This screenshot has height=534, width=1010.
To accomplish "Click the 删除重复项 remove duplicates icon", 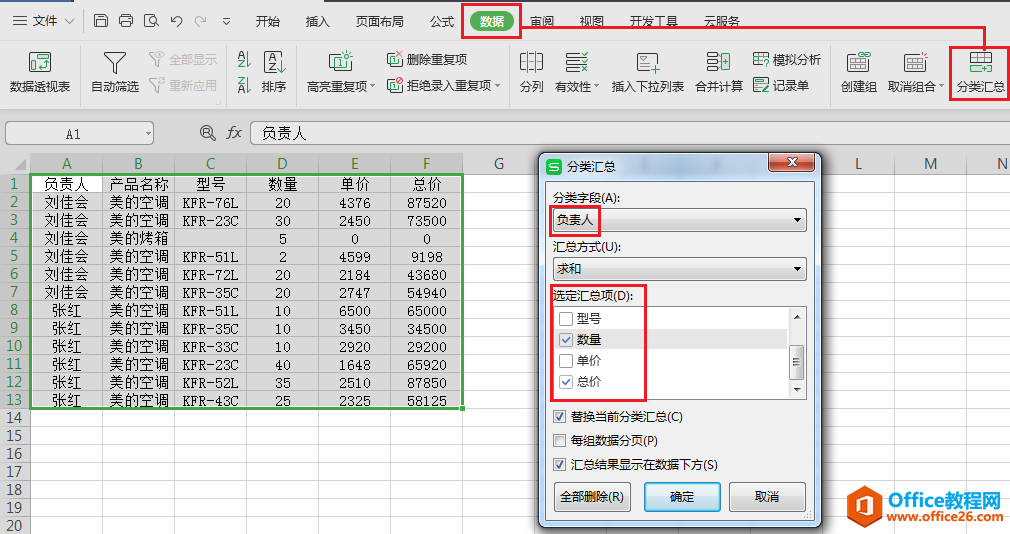I will click(396, 60).
